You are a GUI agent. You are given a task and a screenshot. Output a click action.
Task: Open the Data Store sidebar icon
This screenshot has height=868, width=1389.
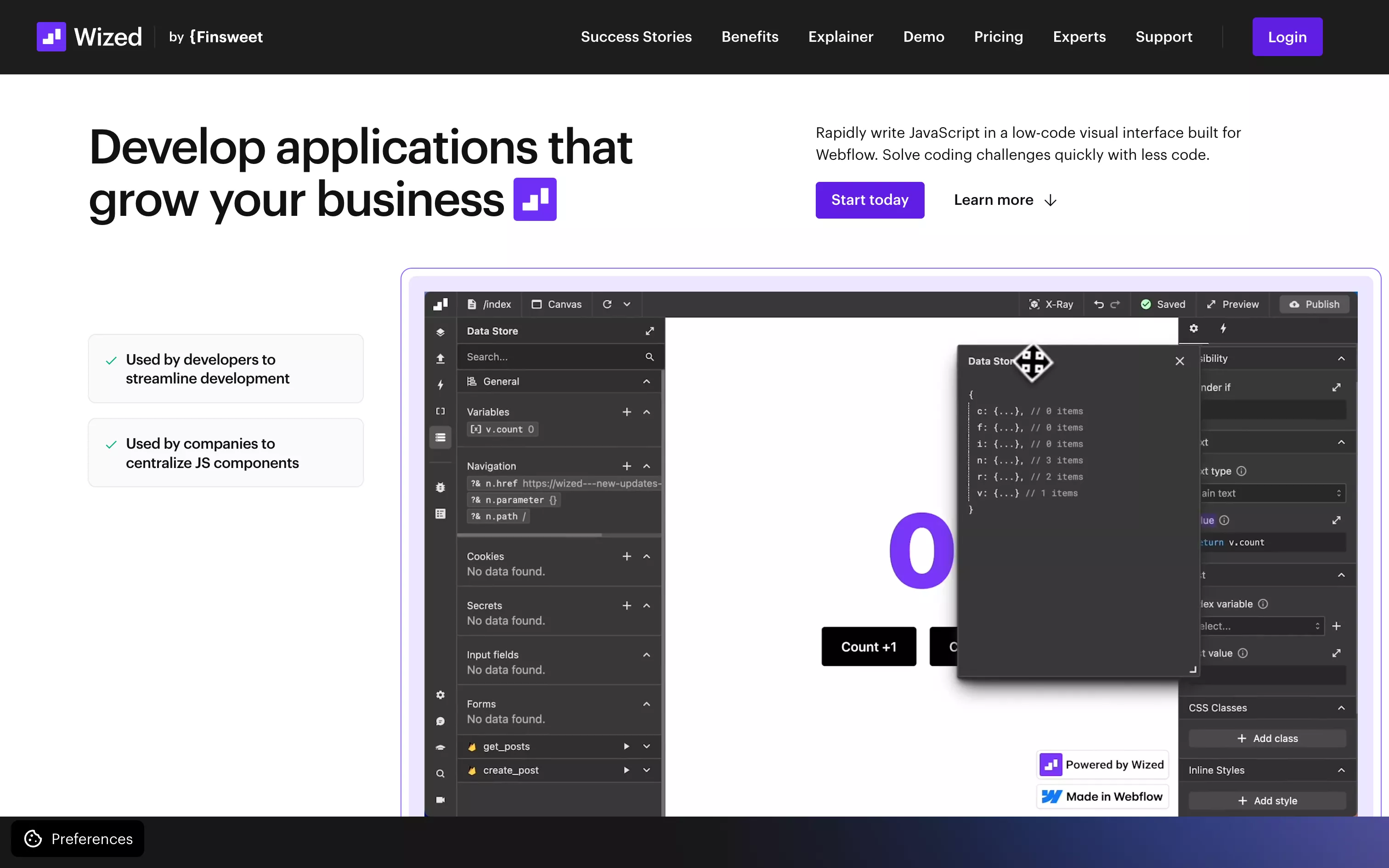(440, 437)
